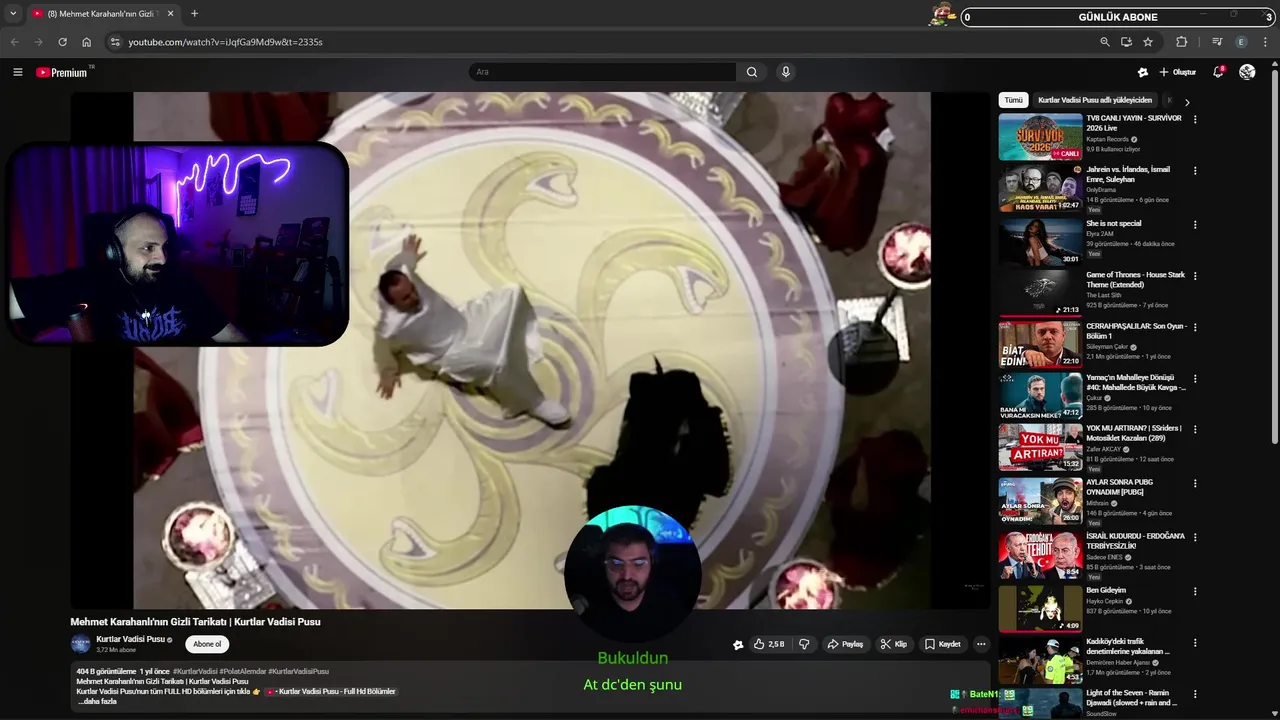Click #PolatAlemdar hashtag link

pyautogui.click(x=243, y=671)
